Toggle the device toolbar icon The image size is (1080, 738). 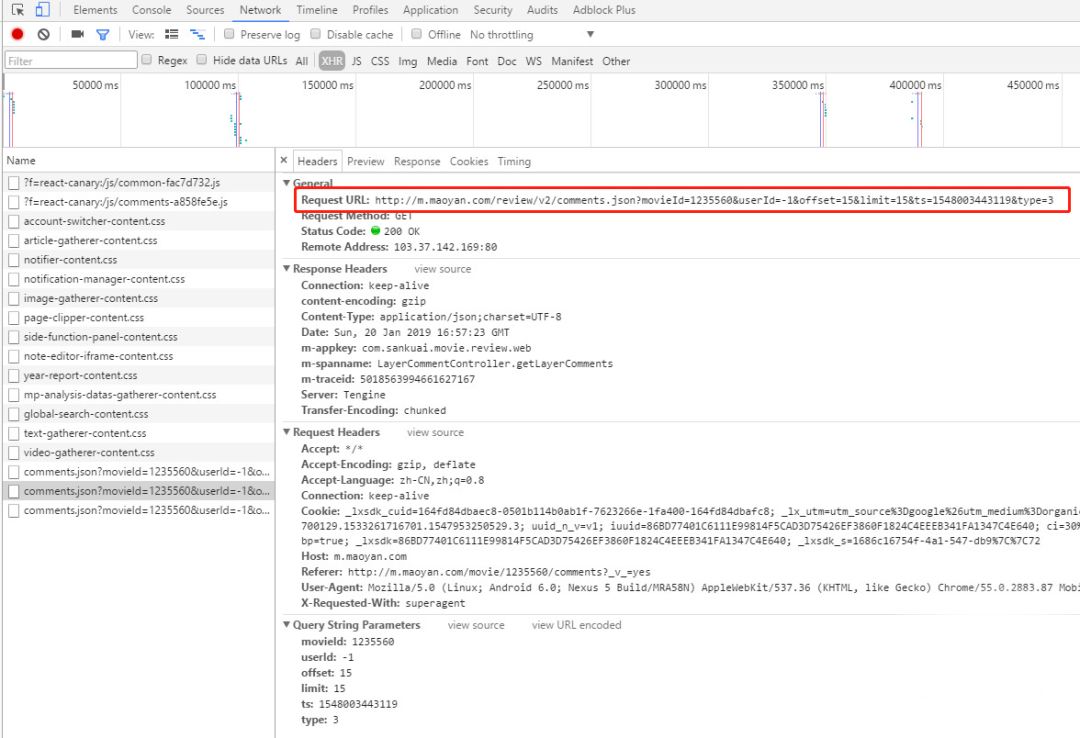pos(42,10)
